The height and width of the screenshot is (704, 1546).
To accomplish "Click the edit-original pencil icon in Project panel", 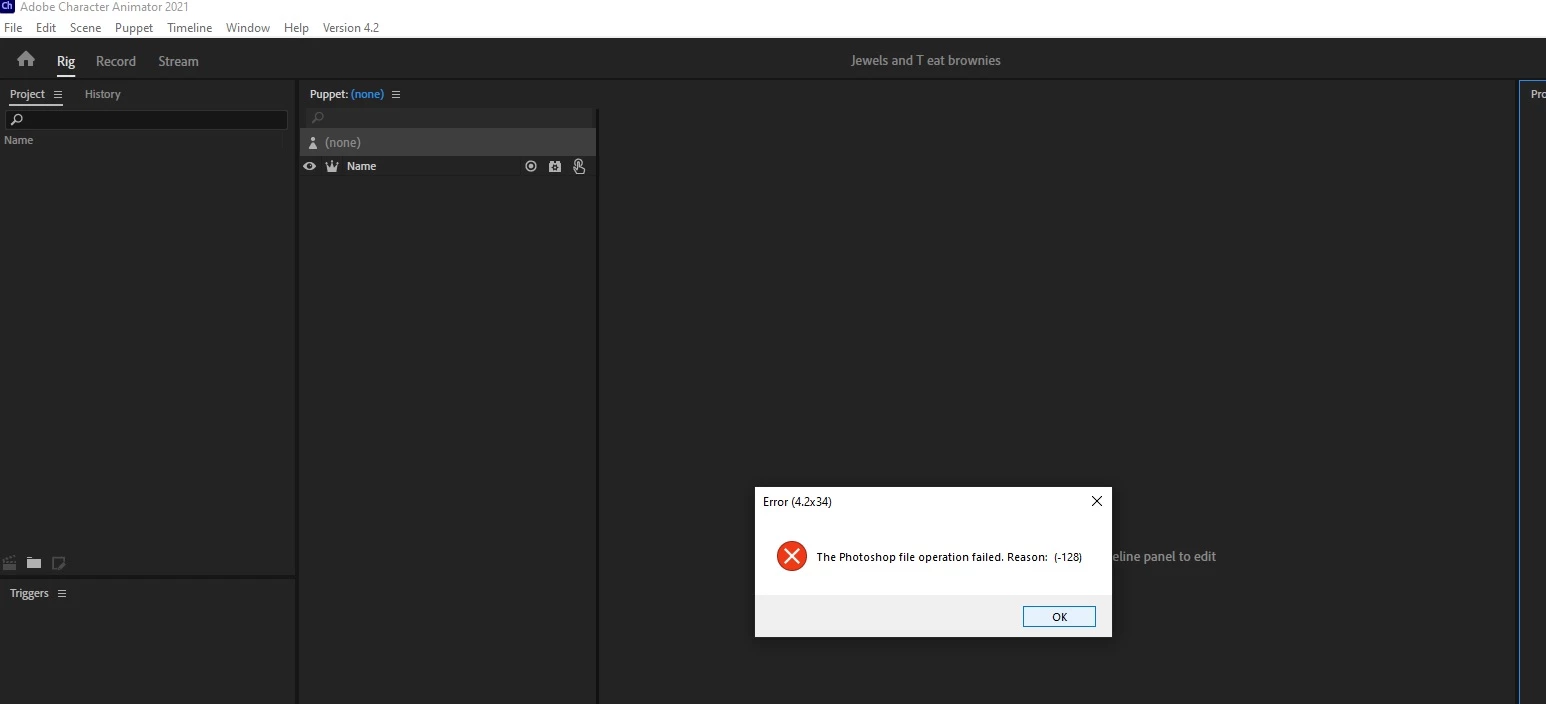I will coord(58,563).
